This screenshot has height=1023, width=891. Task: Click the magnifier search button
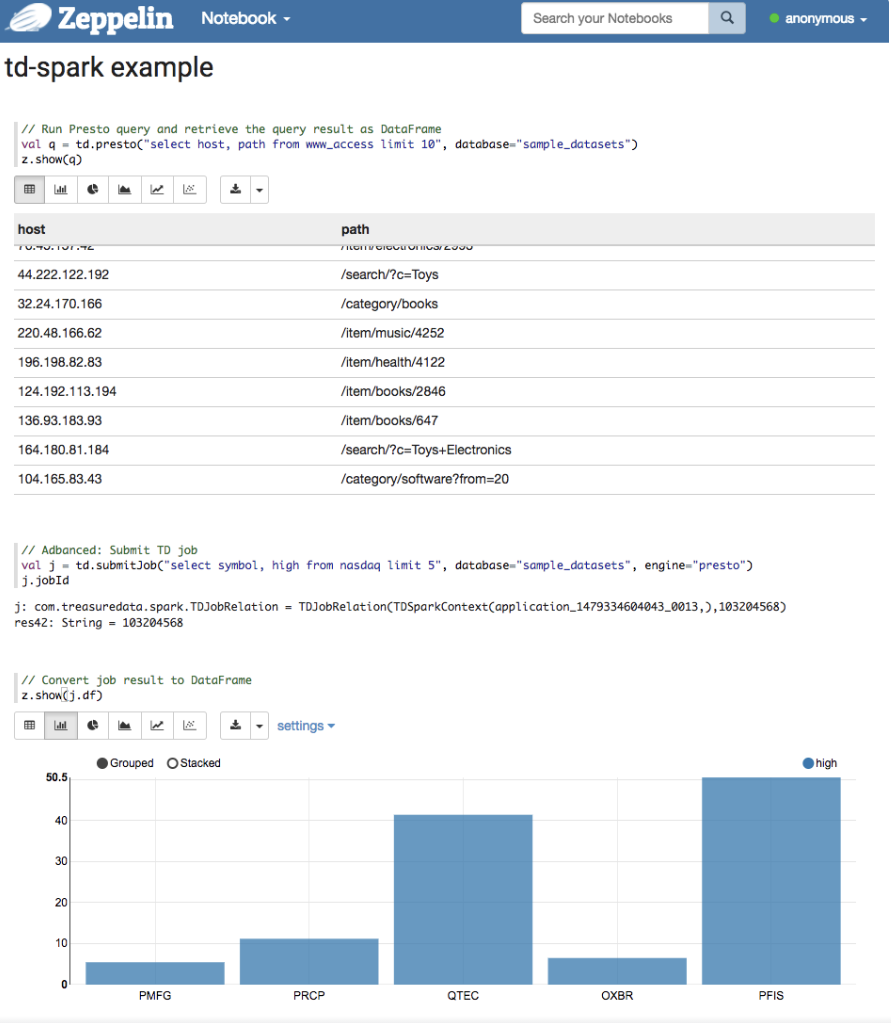click(x=727, y=18)
